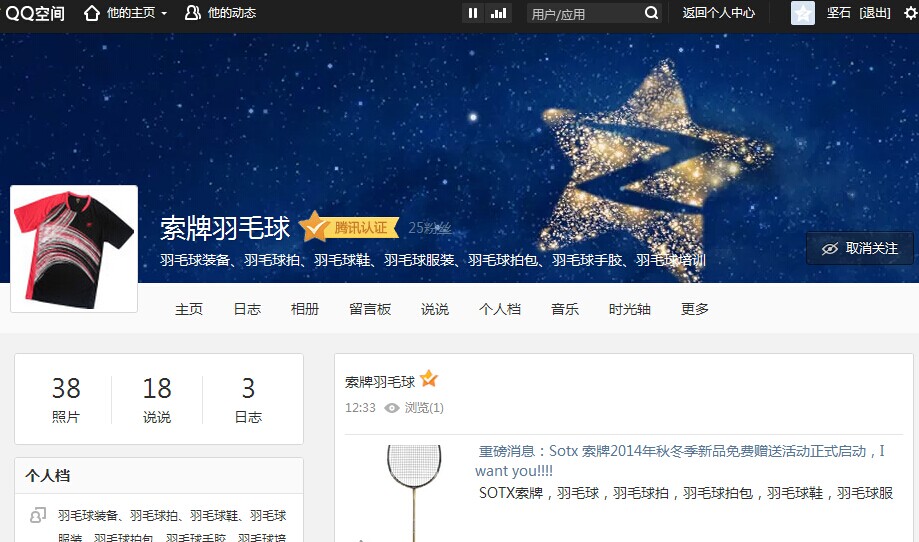Click the star badge next to post author
The height and width of the screenshot is (542, 919).
[x=429, y=379]
